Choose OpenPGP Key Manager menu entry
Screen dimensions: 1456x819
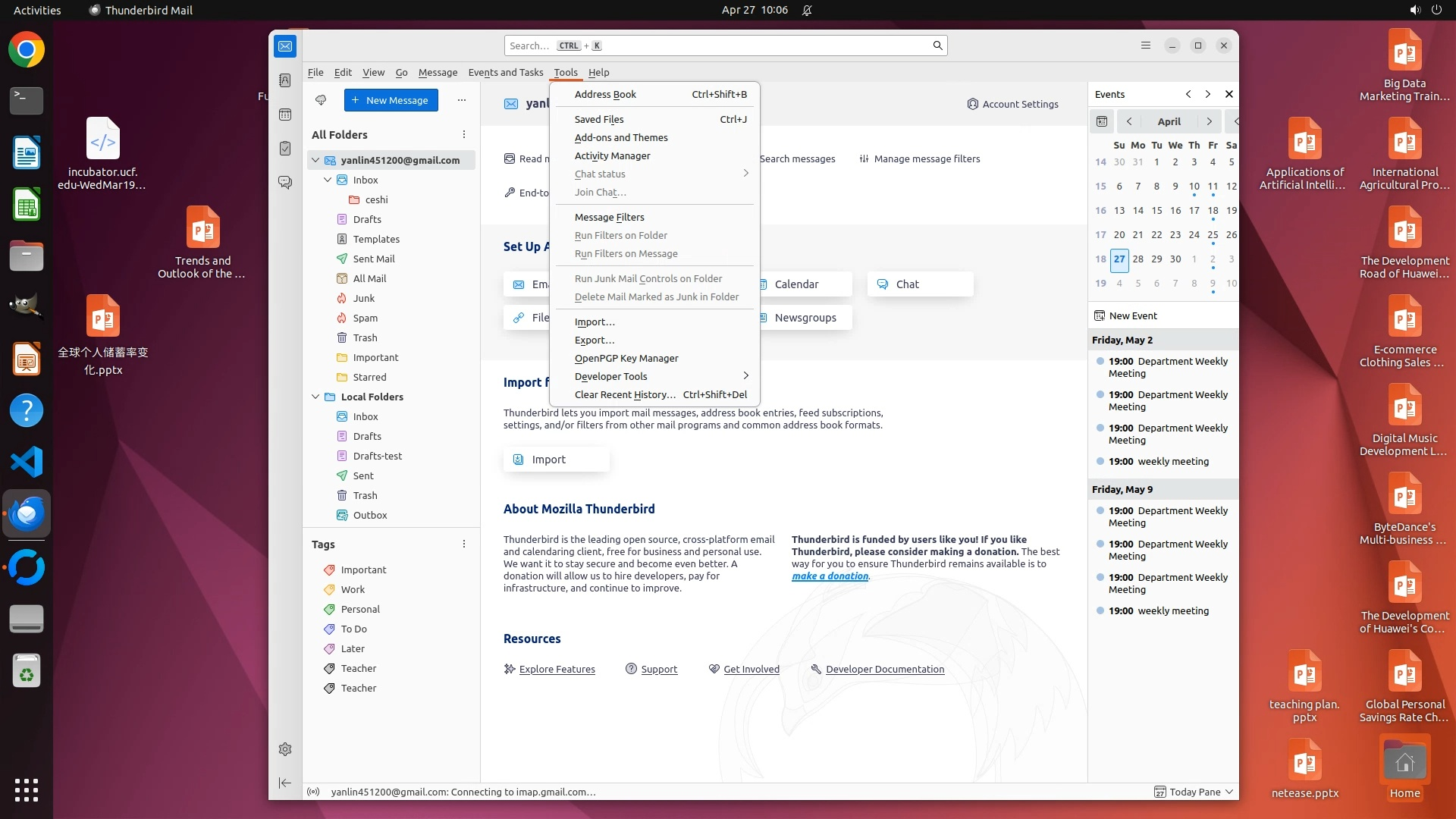(x=626, y=358)
